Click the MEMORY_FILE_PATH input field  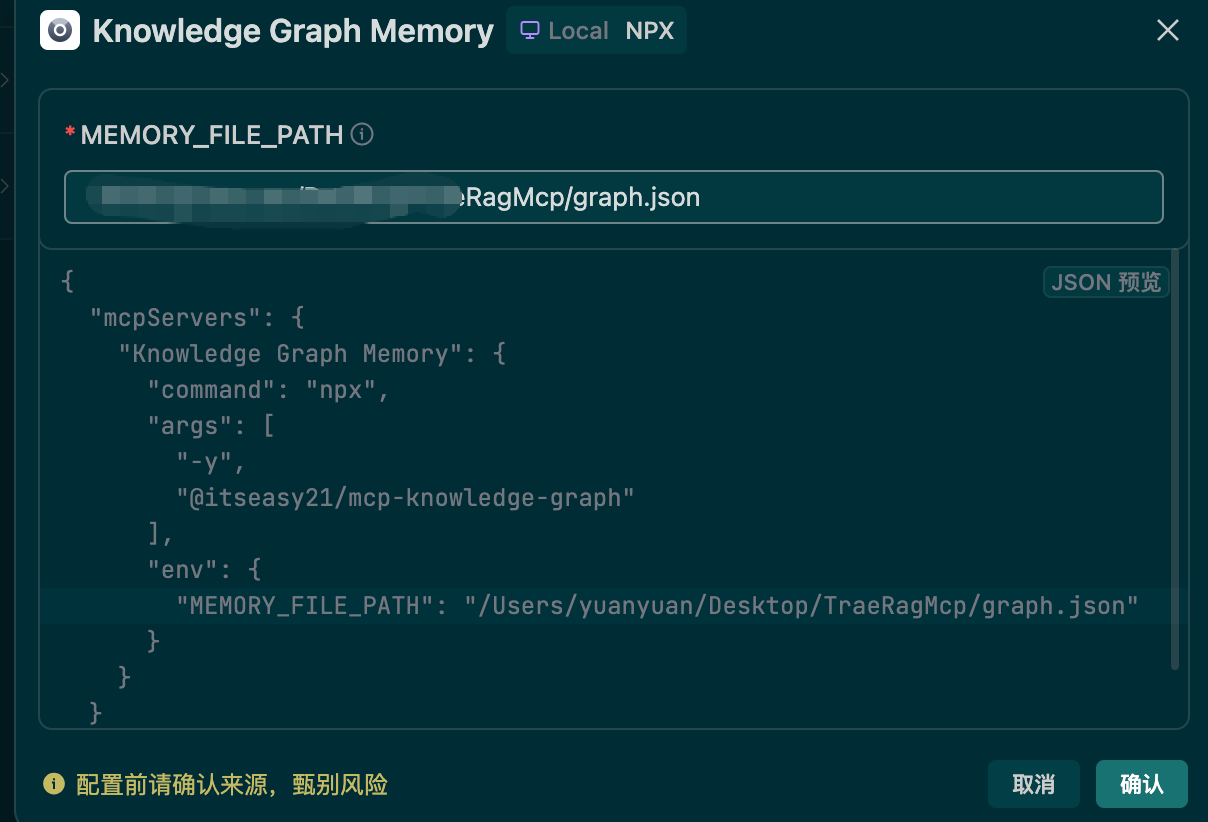[x=613, y=197]
